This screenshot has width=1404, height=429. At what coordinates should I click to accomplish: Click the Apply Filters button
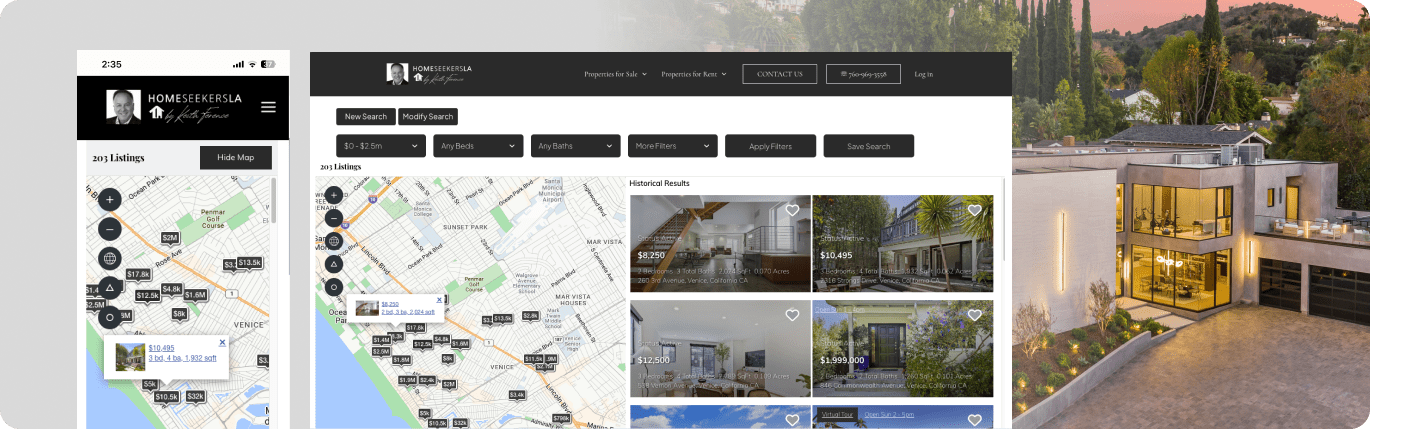[x=770, y=146]
